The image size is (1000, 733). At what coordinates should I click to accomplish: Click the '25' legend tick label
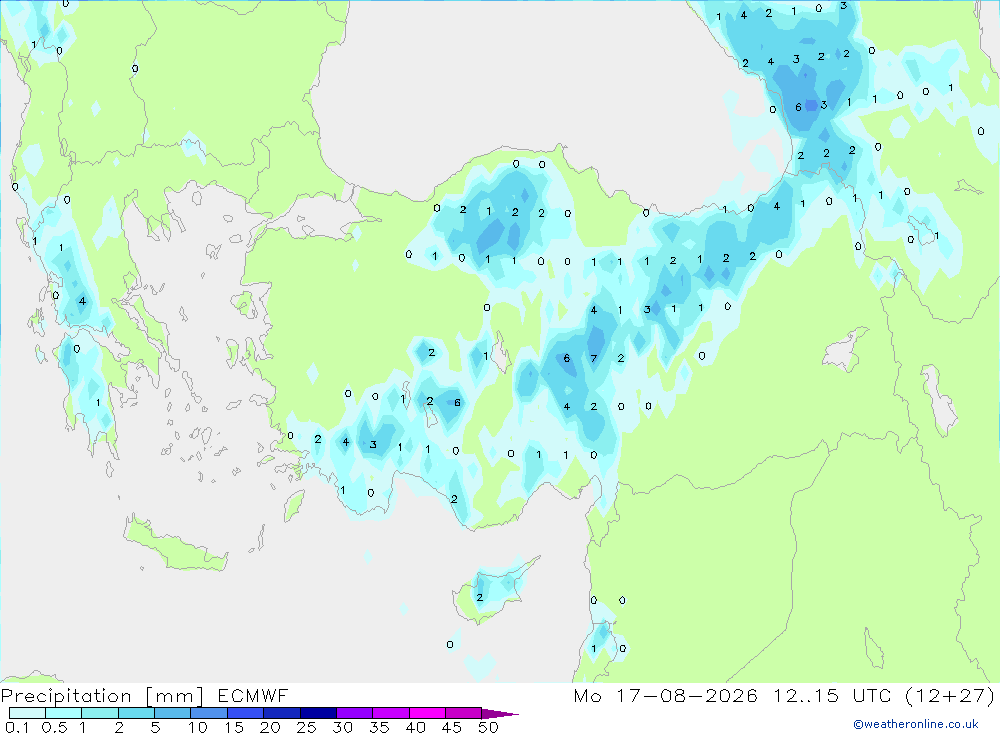(306, 727)
